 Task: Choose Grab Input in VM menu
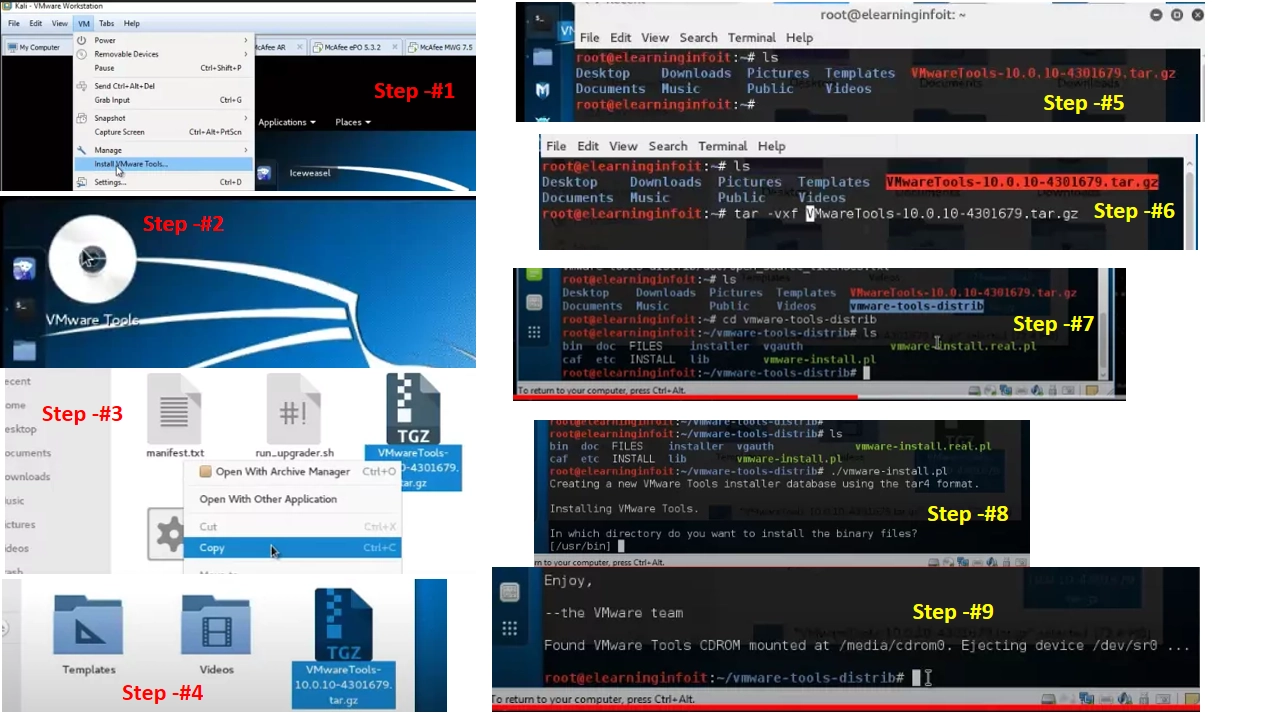pos(165,100)
